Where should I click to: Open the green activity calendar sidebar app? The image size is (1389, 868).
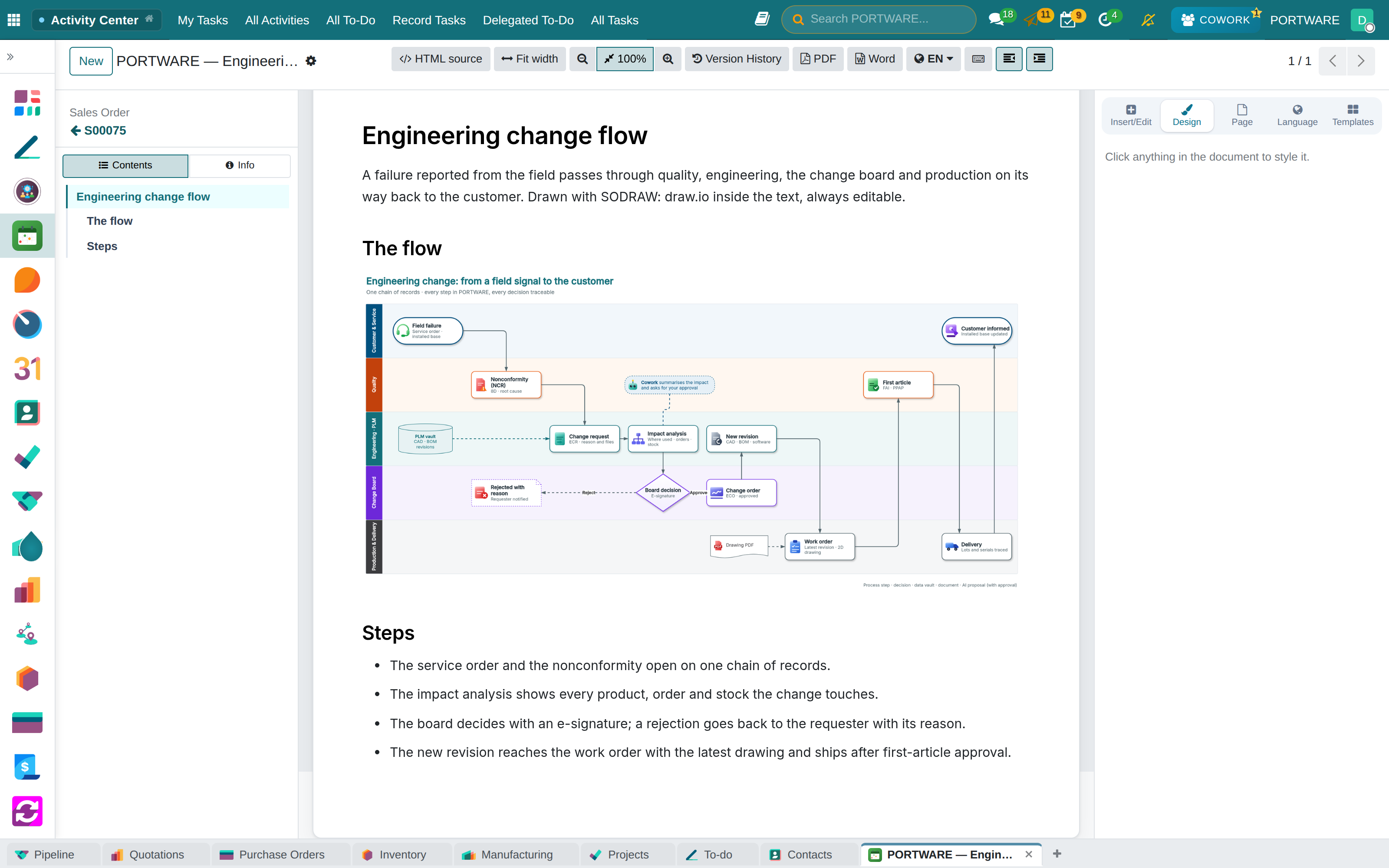pos(27,236)
